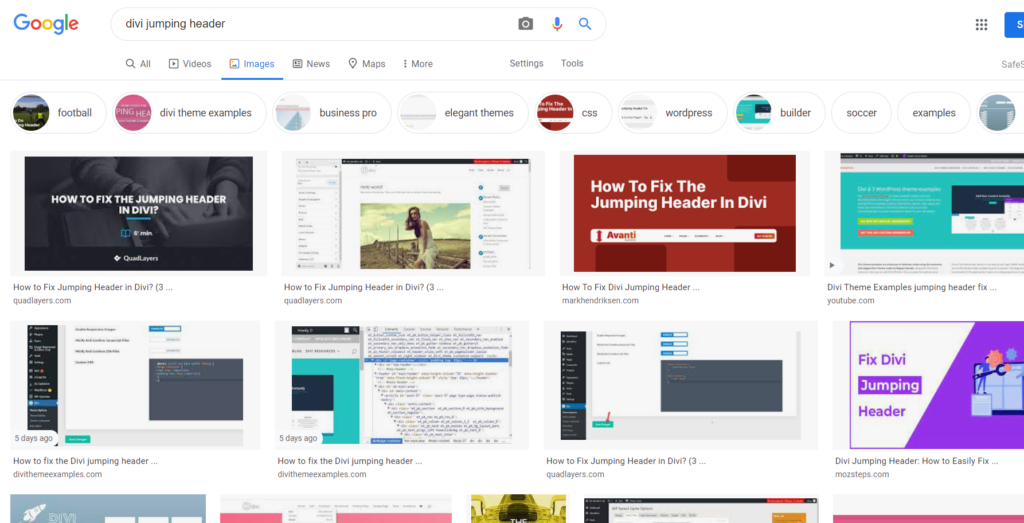Click the blue magnifier search icon

tap(585, 24)
